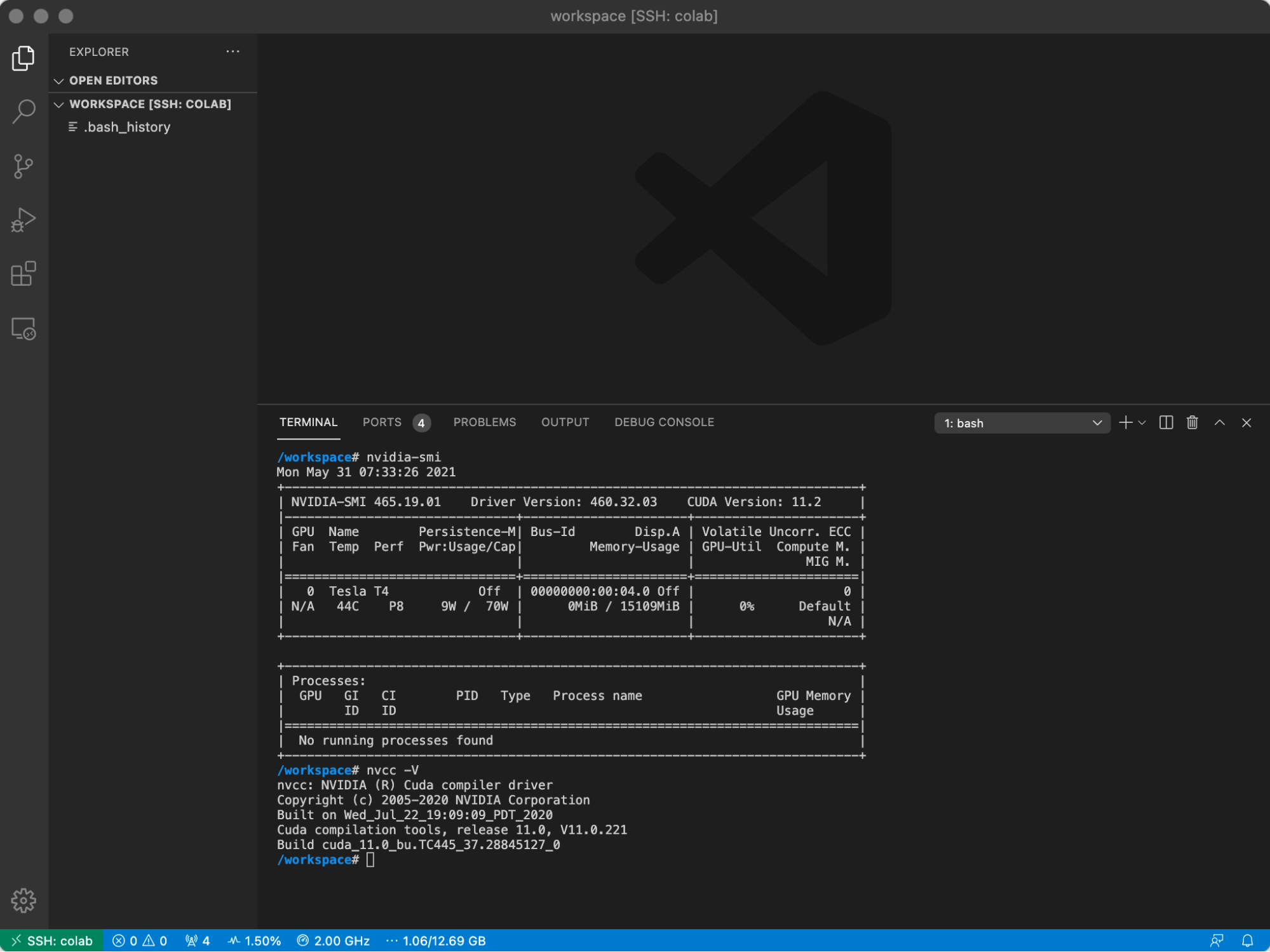The width and height of the screenshot is (1270, 952).
Task: Open Explorer views and more actions menu
Action: coord(233,51)
